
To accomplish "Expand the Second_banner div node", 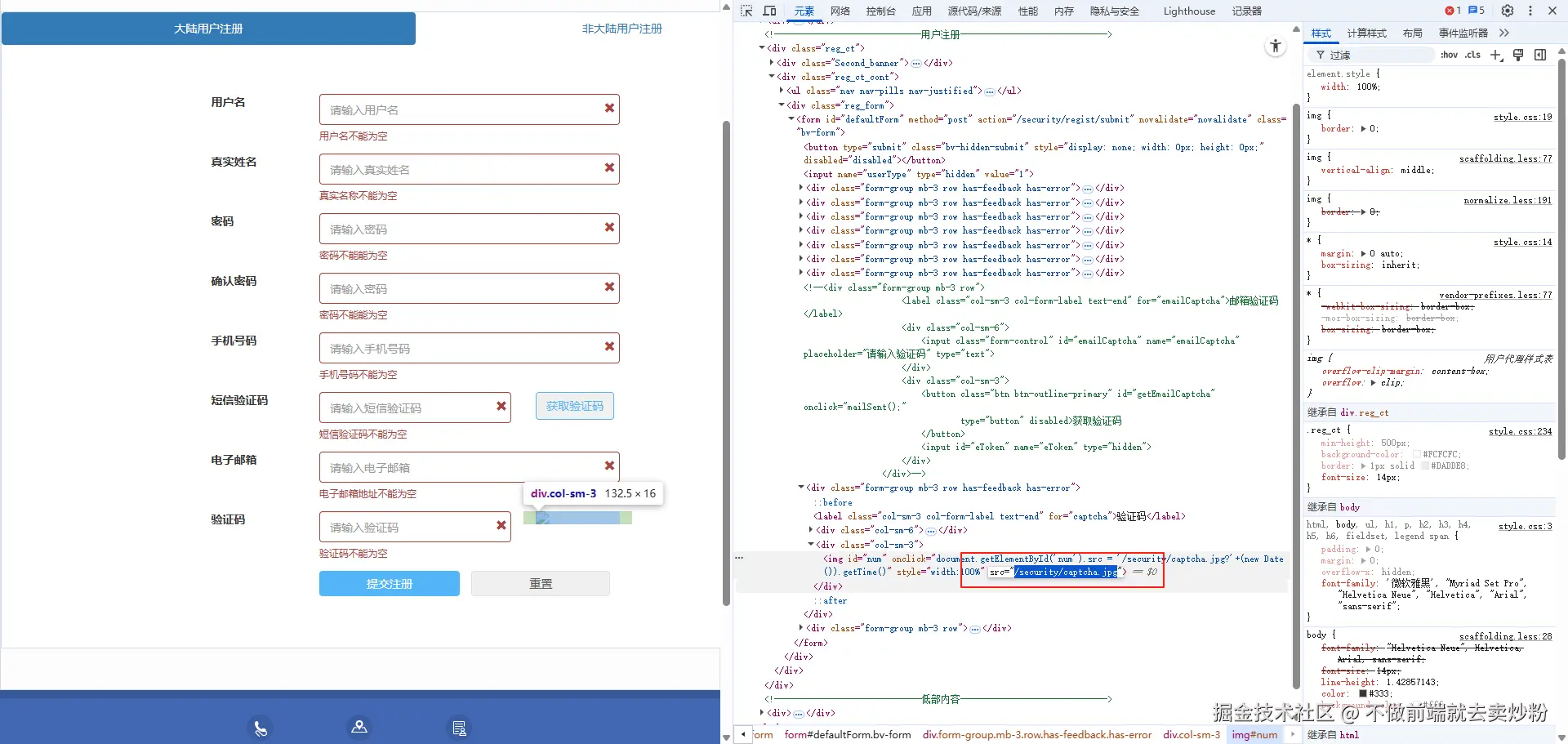I will (x=772, y=63).
